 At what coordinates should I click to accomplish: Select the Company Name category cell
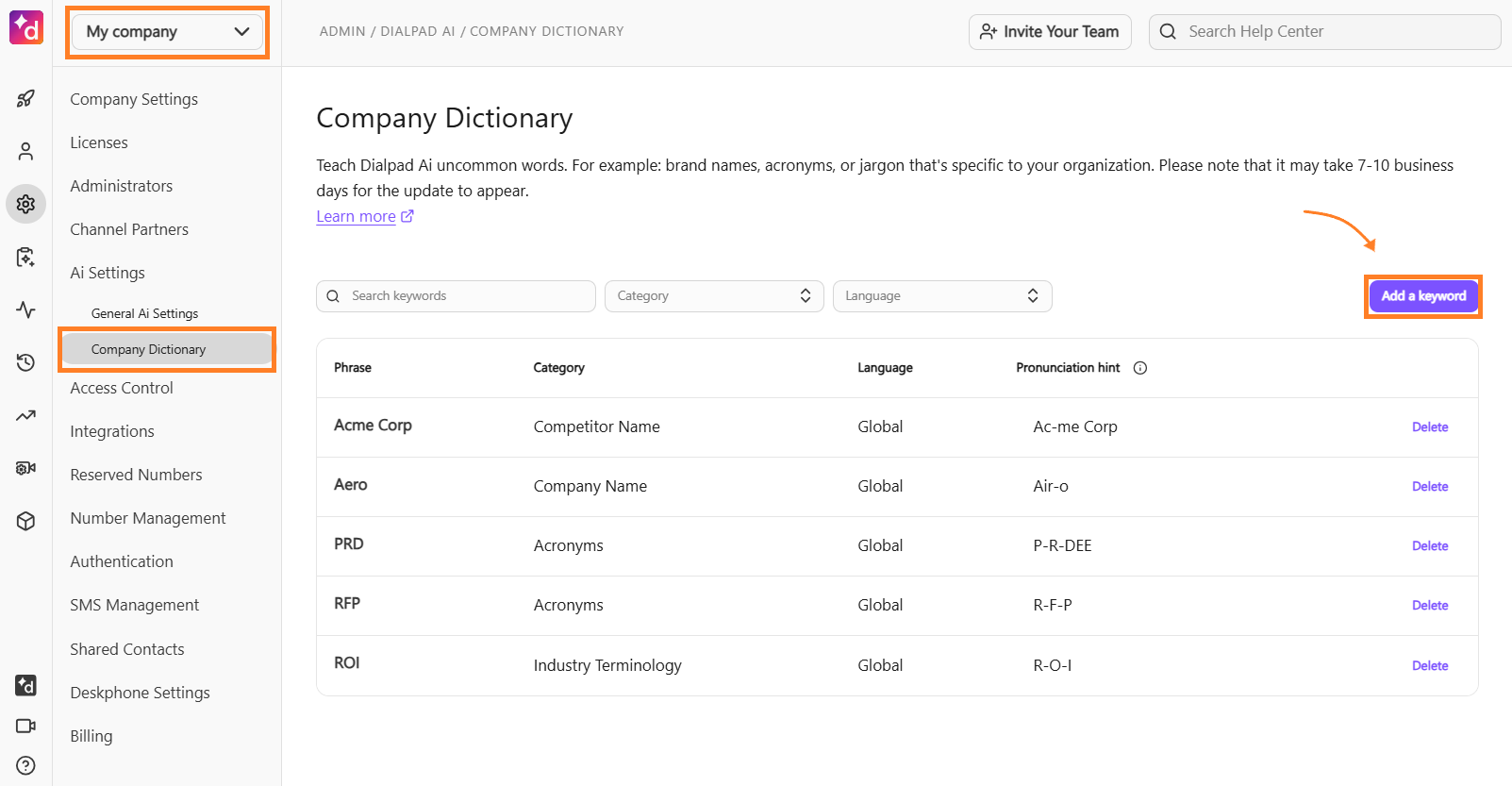click(x=590, y=486)
